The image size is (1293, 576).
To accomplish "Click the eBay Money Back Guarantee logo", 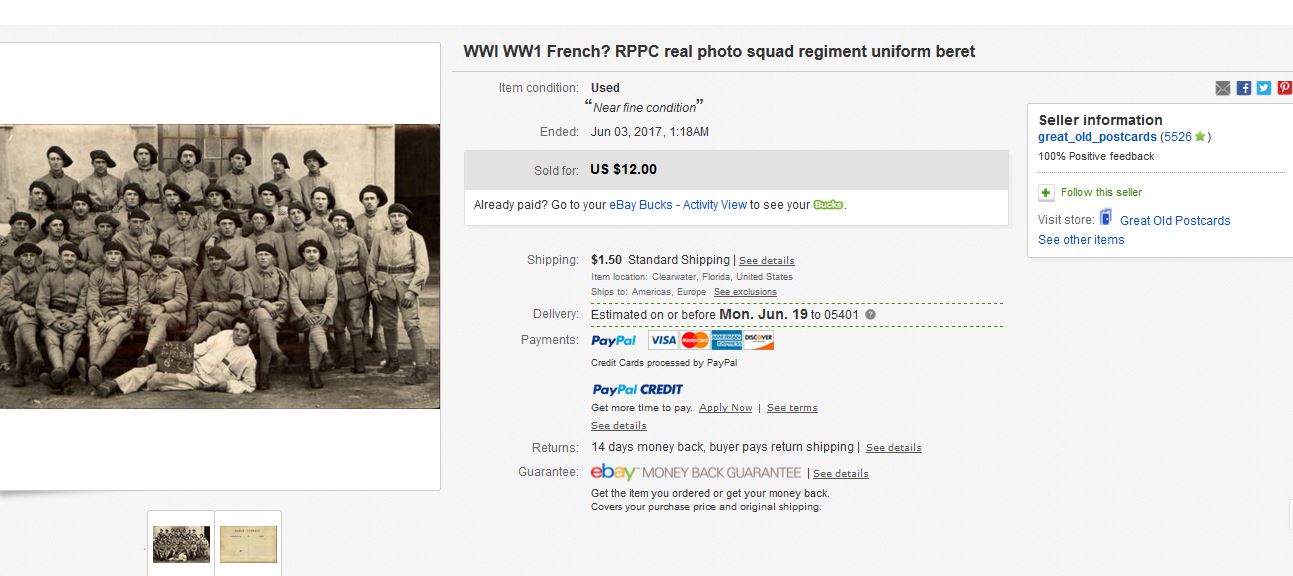I will [x=696, y=473].
